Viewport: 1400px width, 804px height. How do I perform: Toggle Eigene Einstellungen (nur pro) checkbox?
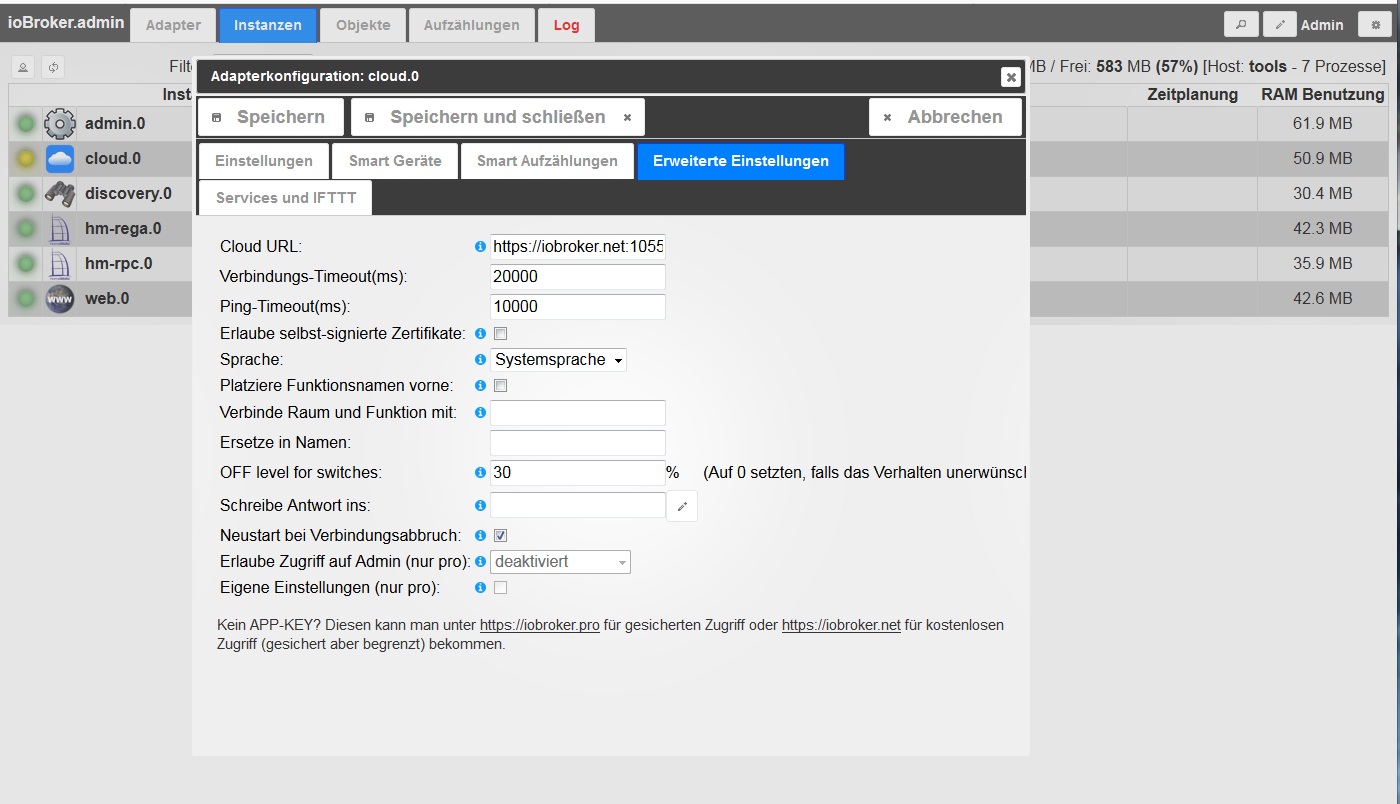[x=501, y=588]
